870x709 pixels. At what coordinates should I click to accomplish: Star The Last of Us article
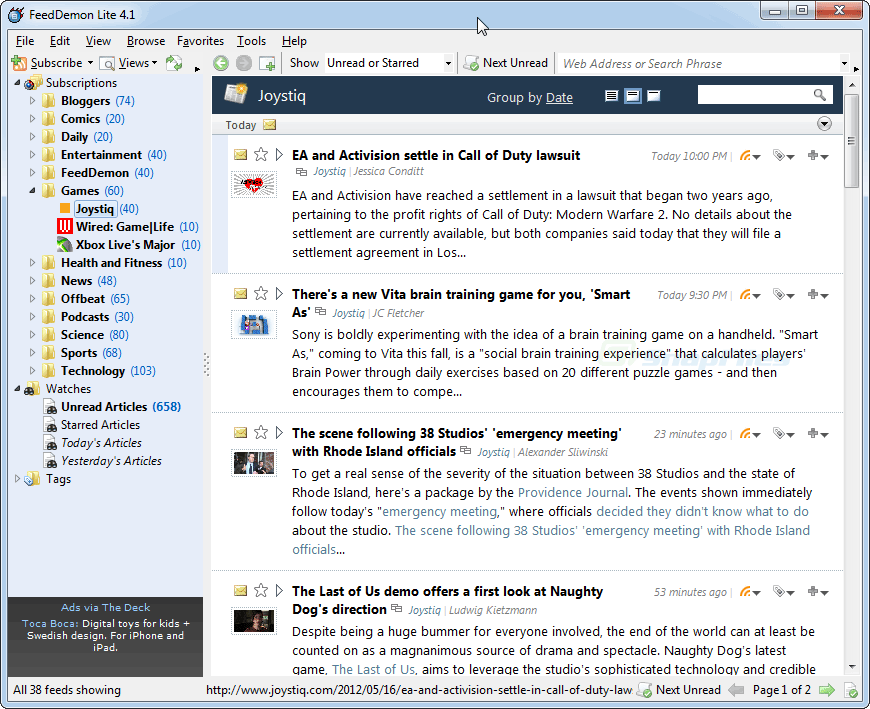[261, 590]
